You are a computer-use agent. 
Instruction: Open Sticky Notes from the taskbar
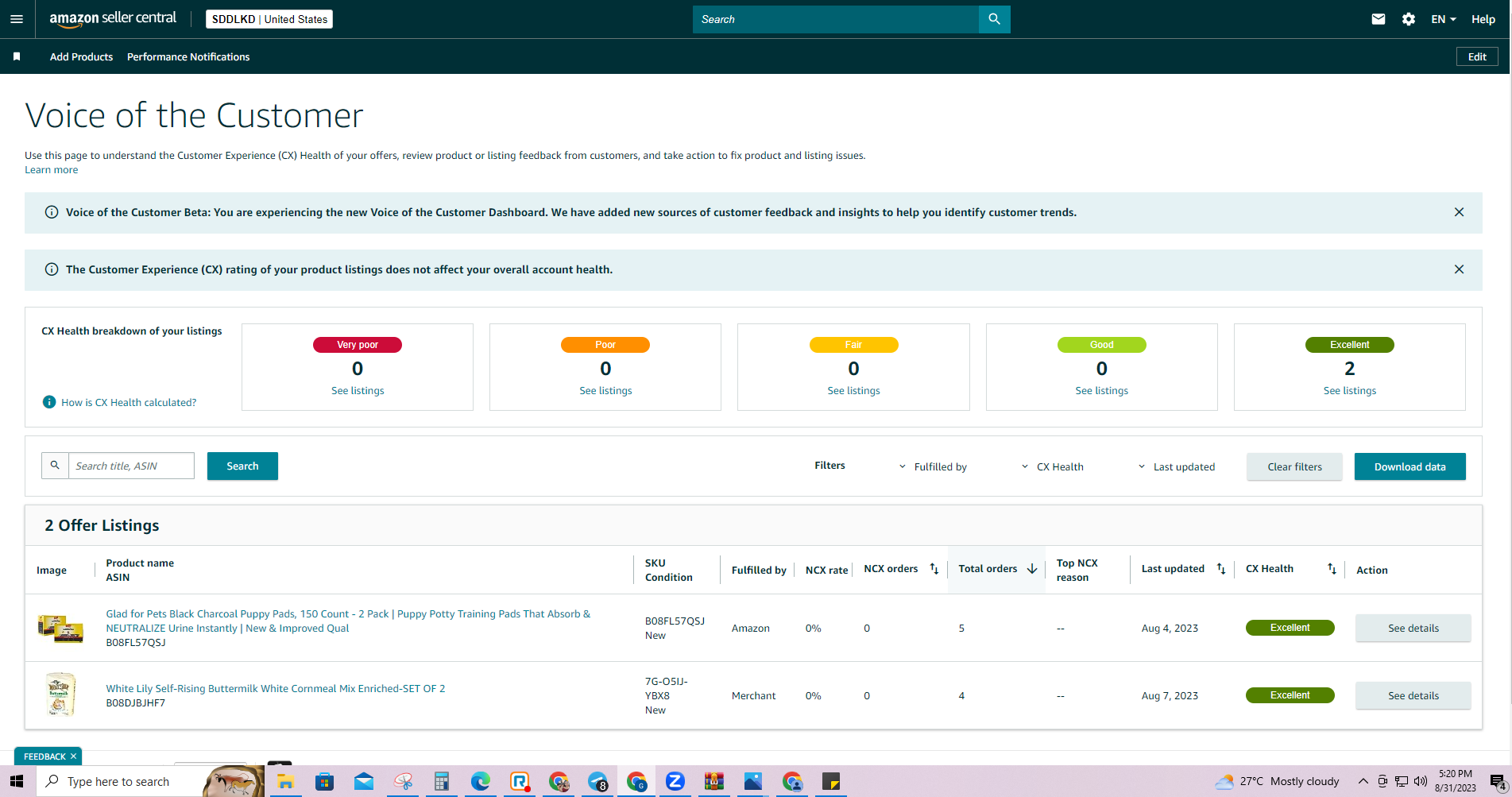[831, 781]
